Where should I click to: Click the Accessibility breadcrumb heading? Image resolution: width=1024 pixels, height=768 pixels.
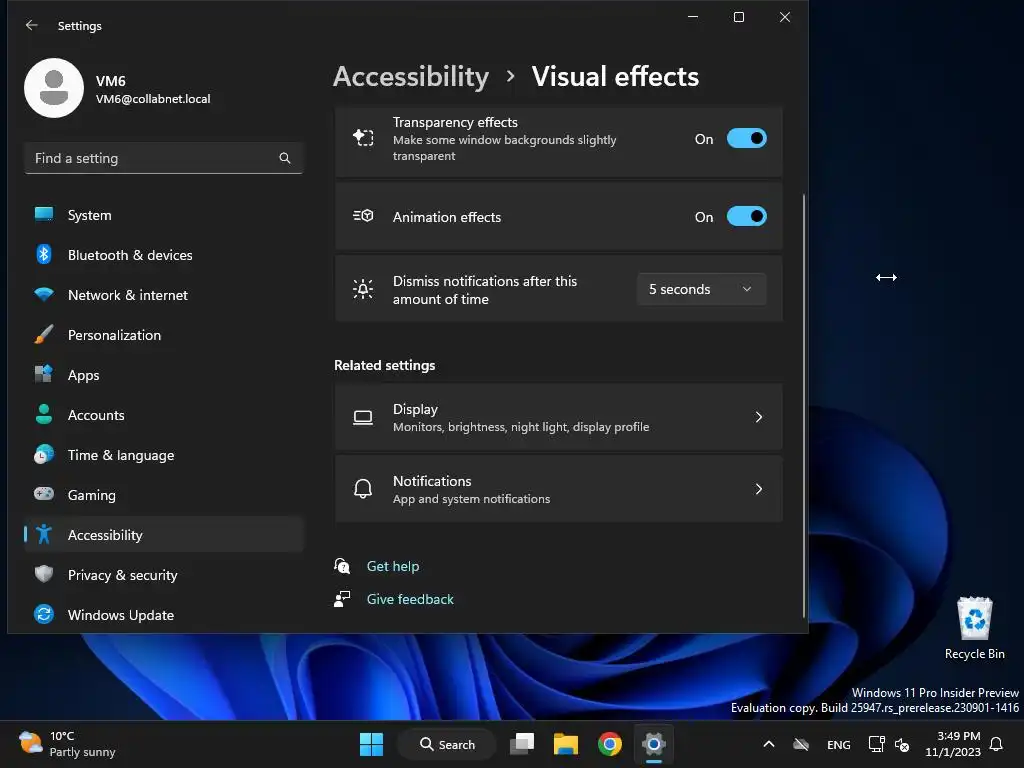coord(411,76)
